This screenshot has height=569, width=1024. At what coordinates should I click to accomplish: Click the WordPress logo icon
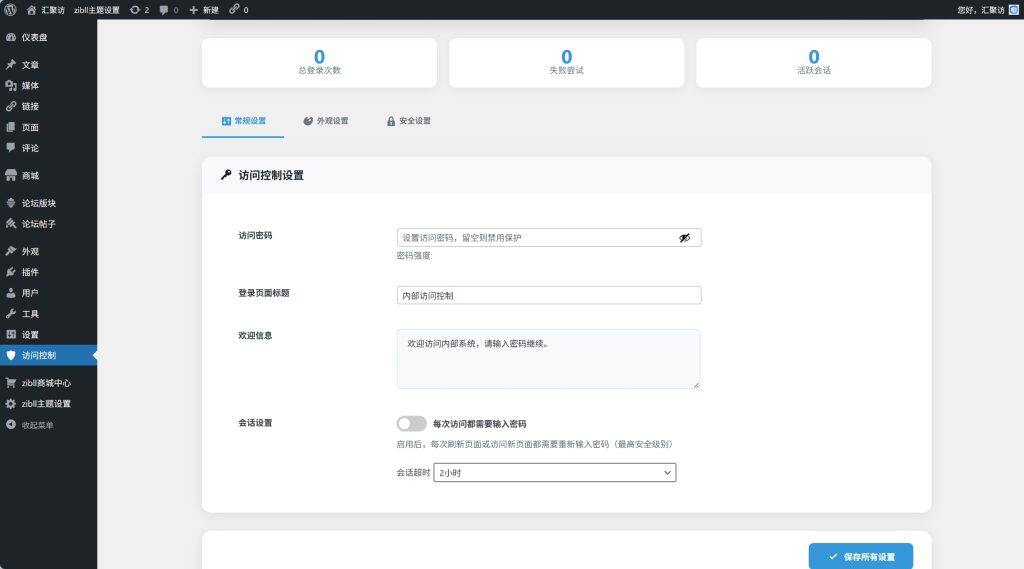[x=10, y=10]
